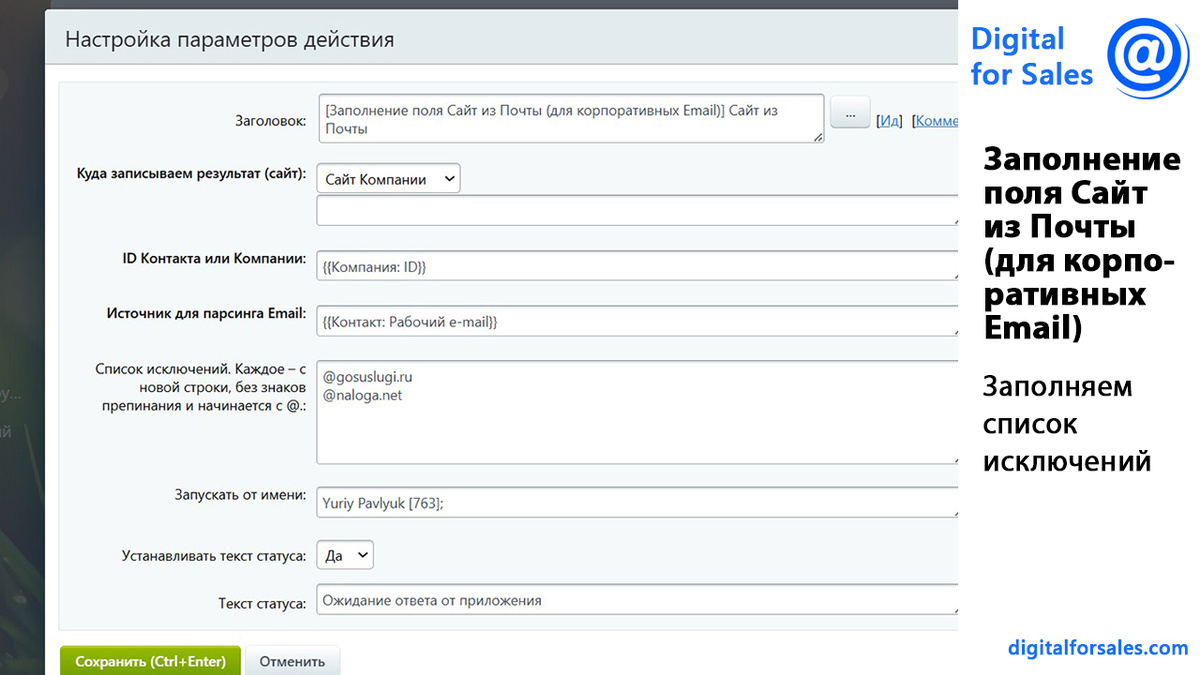Click the "Куда записываем результат (сайт)" label
The width and height of the screenshot is (1200, 675).
pyautogui.click(x=191, y=173)
